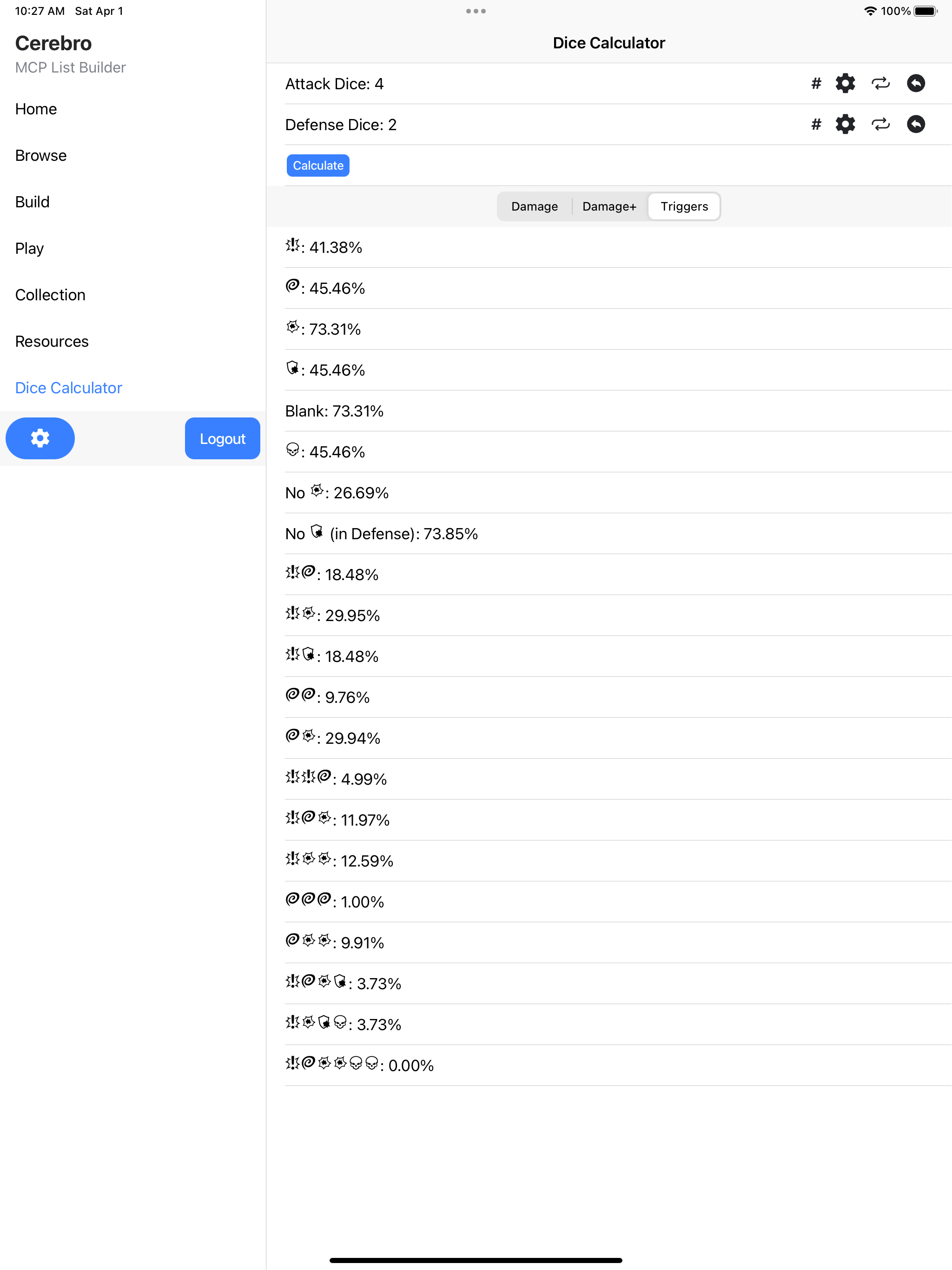This screenshot has height=1270, width=952.
Task: Tap the number sign icon for Defense Dice
Action: pyautogui.click(x=816, y=125)
